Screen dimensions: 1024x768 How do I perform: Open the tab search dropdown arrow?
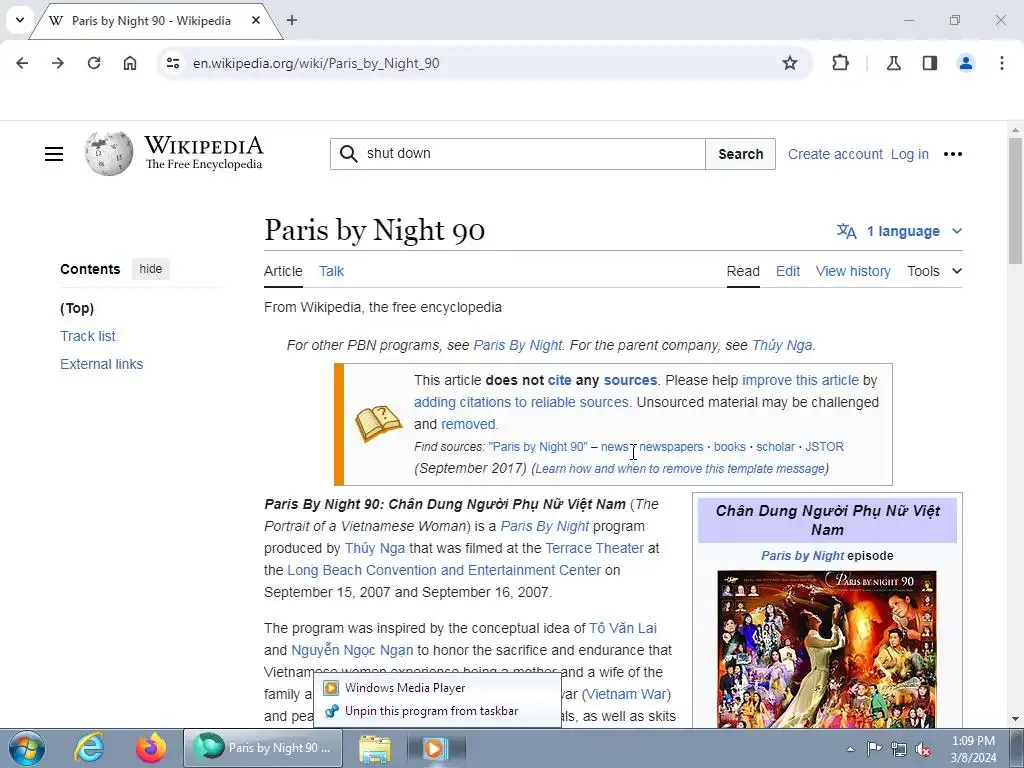pyautogui.click(x=20, y=20)
